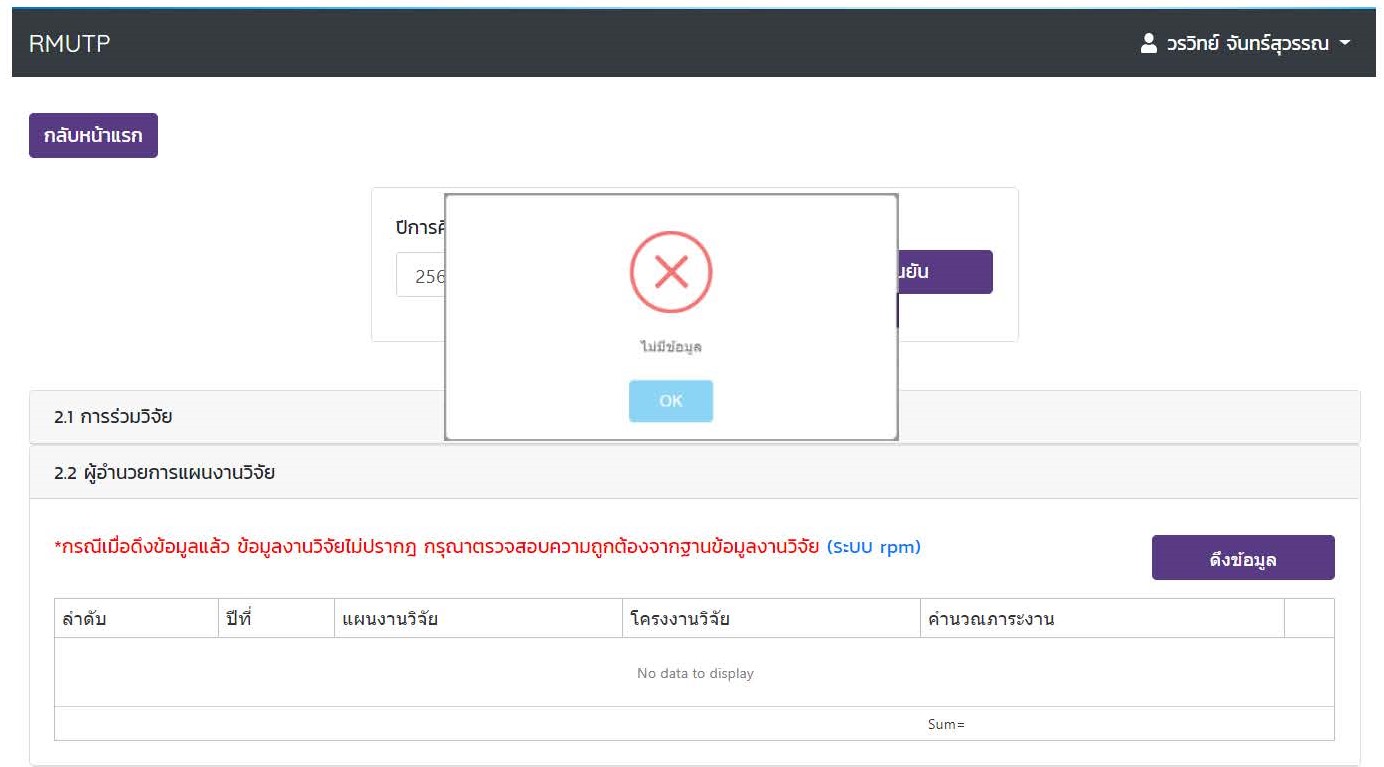Click the RMUTP brand link
The height and width of the screenshot is (767, 1384).
(69, 44)
